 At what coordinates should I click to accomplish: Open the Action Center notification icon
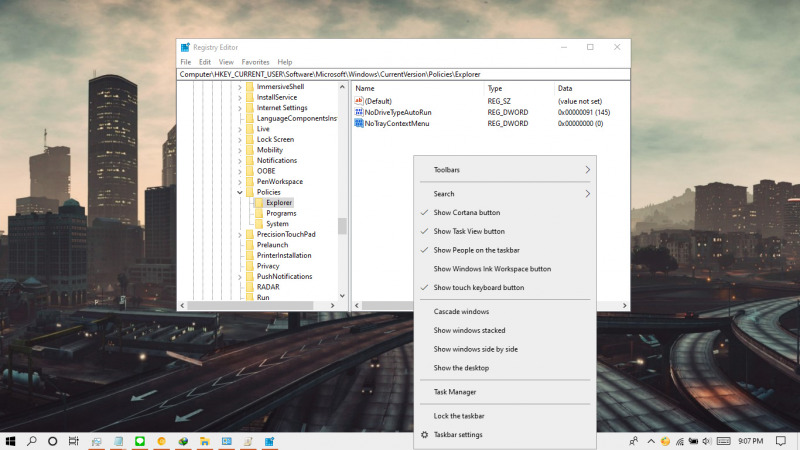[x=781, y=441]
